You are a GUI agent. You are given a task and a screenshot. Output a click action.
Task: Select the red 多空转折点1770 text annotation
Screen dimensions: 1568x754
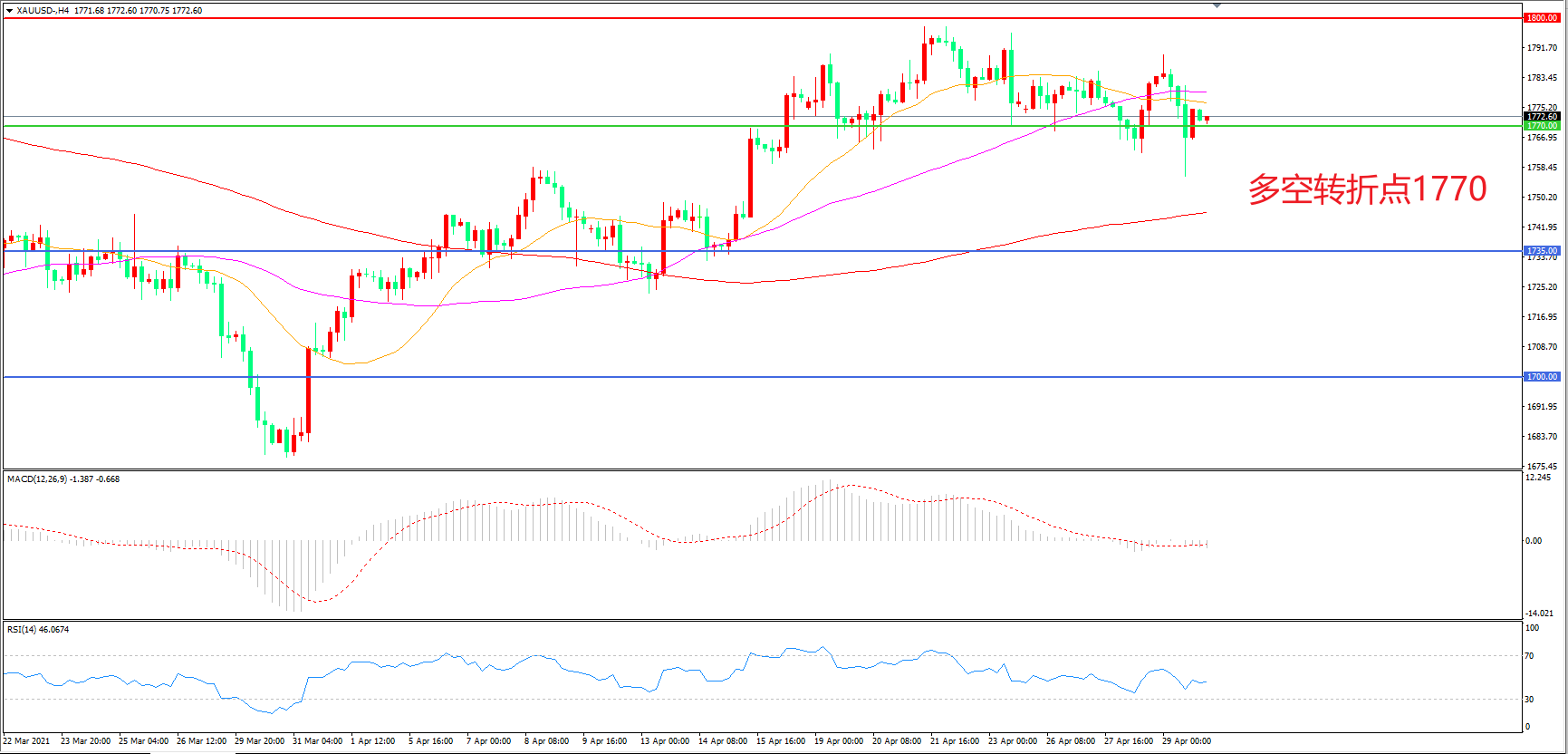point(1367,189)
